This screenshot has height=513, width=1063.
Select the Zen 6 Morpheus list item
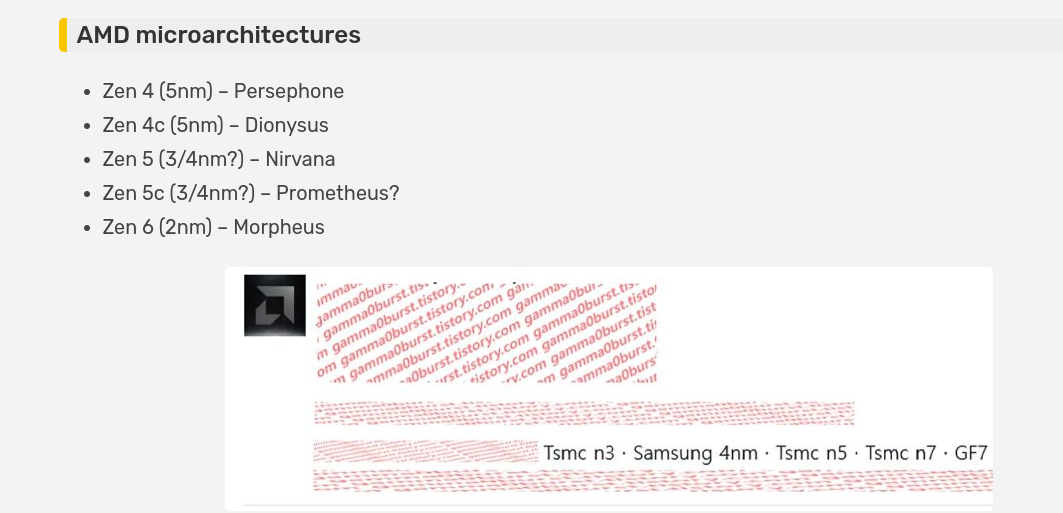214,227
